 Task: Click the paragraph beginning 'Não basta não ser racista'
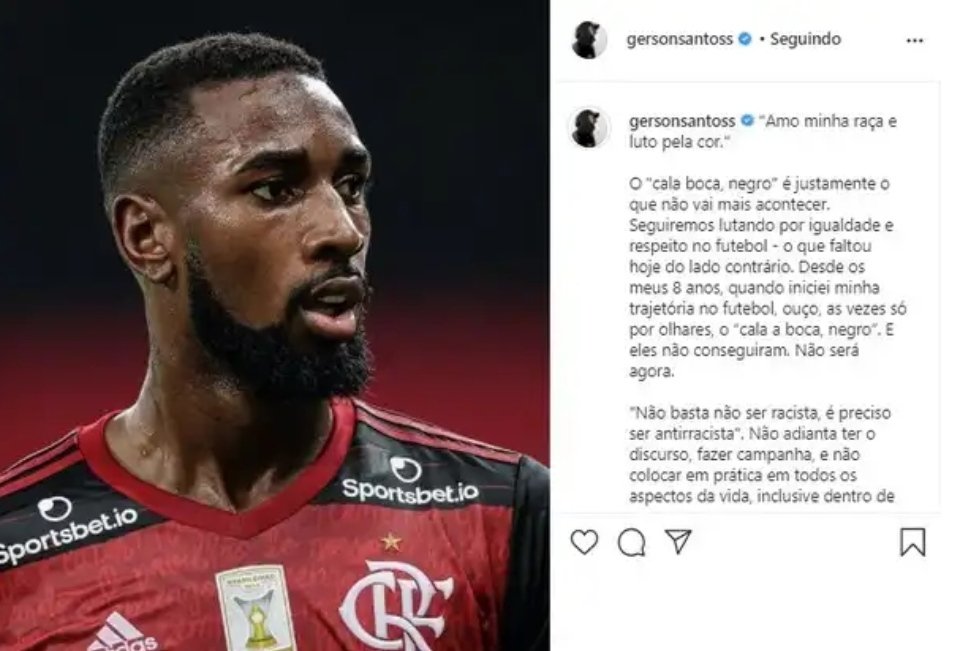(x=760, y=455)
